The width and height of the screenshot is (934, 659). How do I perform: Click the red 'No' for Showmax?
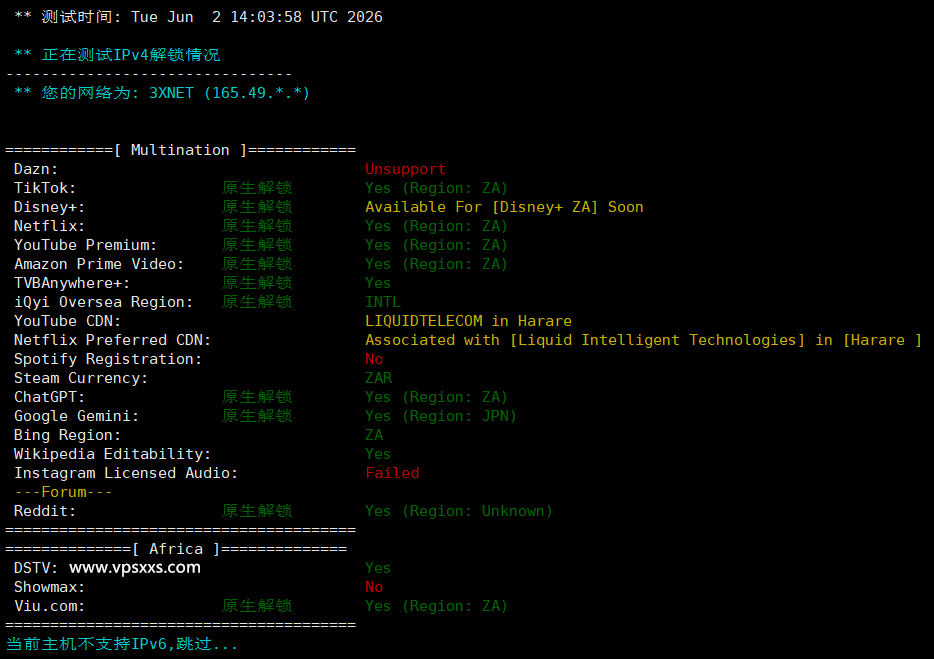tap(374, 587)
